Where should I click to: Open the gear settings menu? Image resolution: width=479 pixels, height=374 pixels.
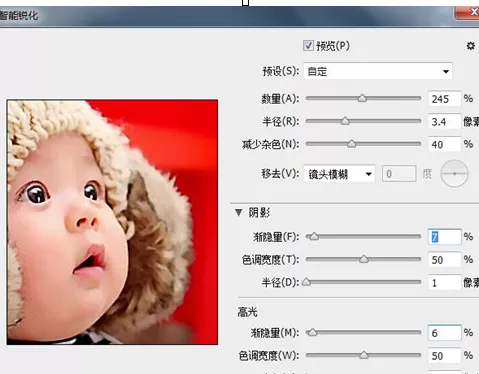(470, 46)
